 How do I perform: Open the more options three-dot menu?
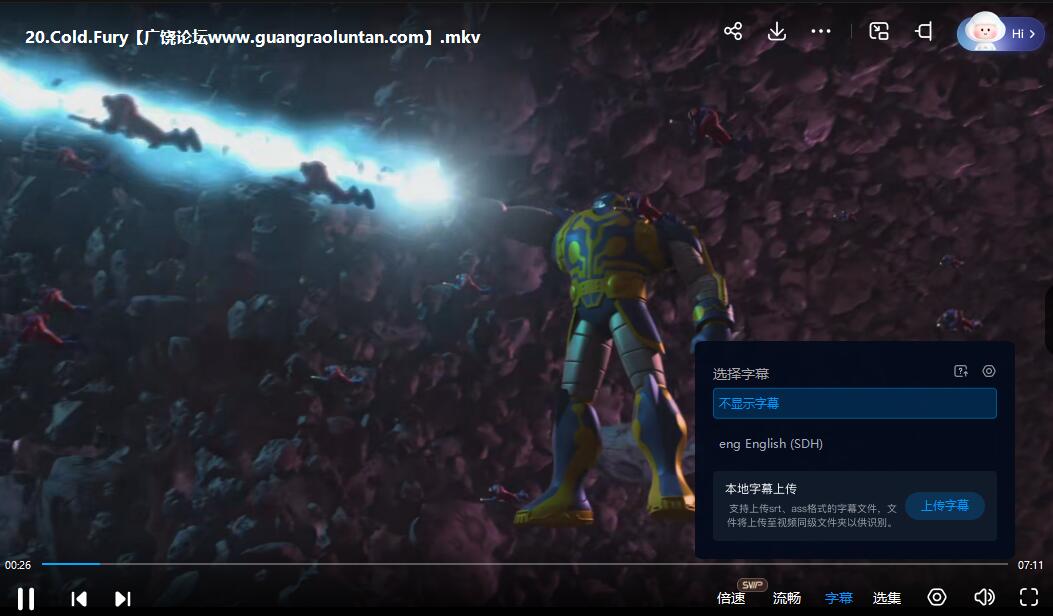(x=821, y=32)
